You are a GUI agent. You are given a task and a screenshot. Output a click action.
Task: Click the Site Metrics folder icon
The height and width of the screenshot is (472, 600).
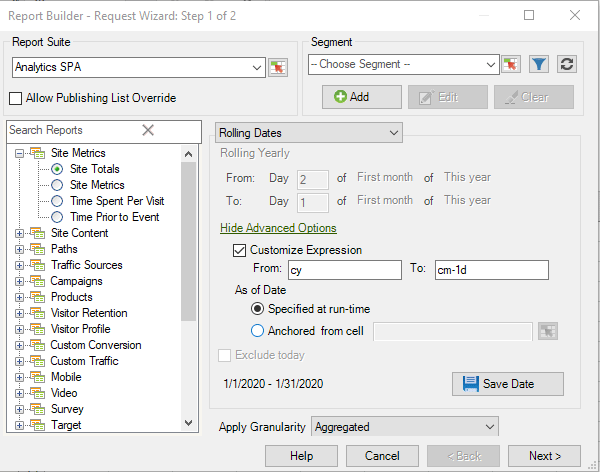coord(38,153)
